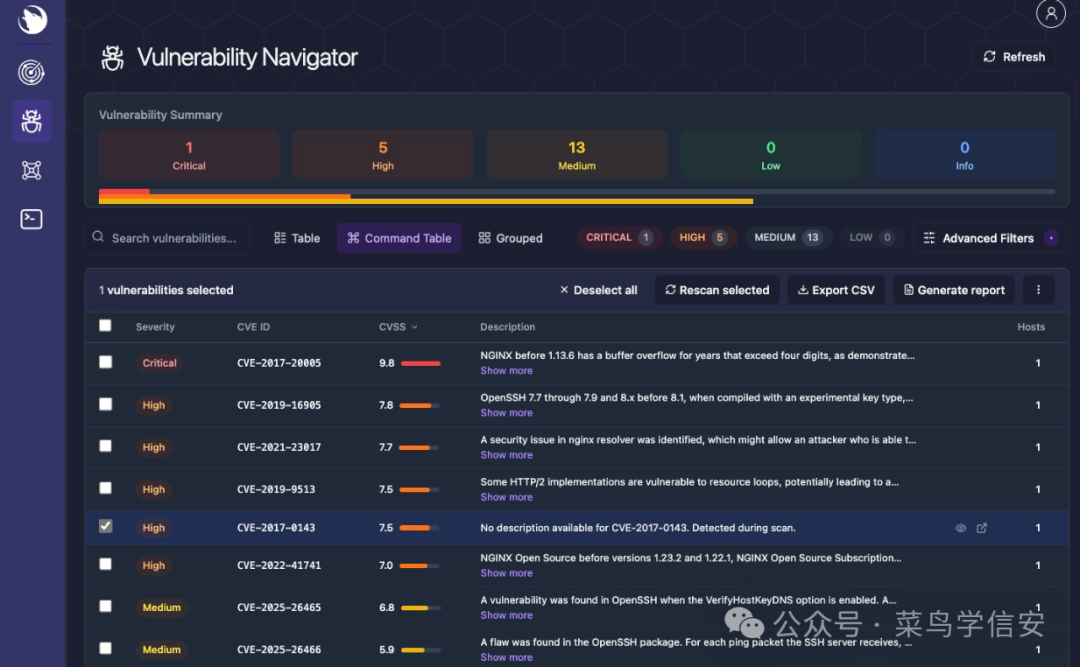Filter by CRITICAL severity chip
Image resolution: width=1080 pixels, height=667 pixels.
tap(619, 237)
